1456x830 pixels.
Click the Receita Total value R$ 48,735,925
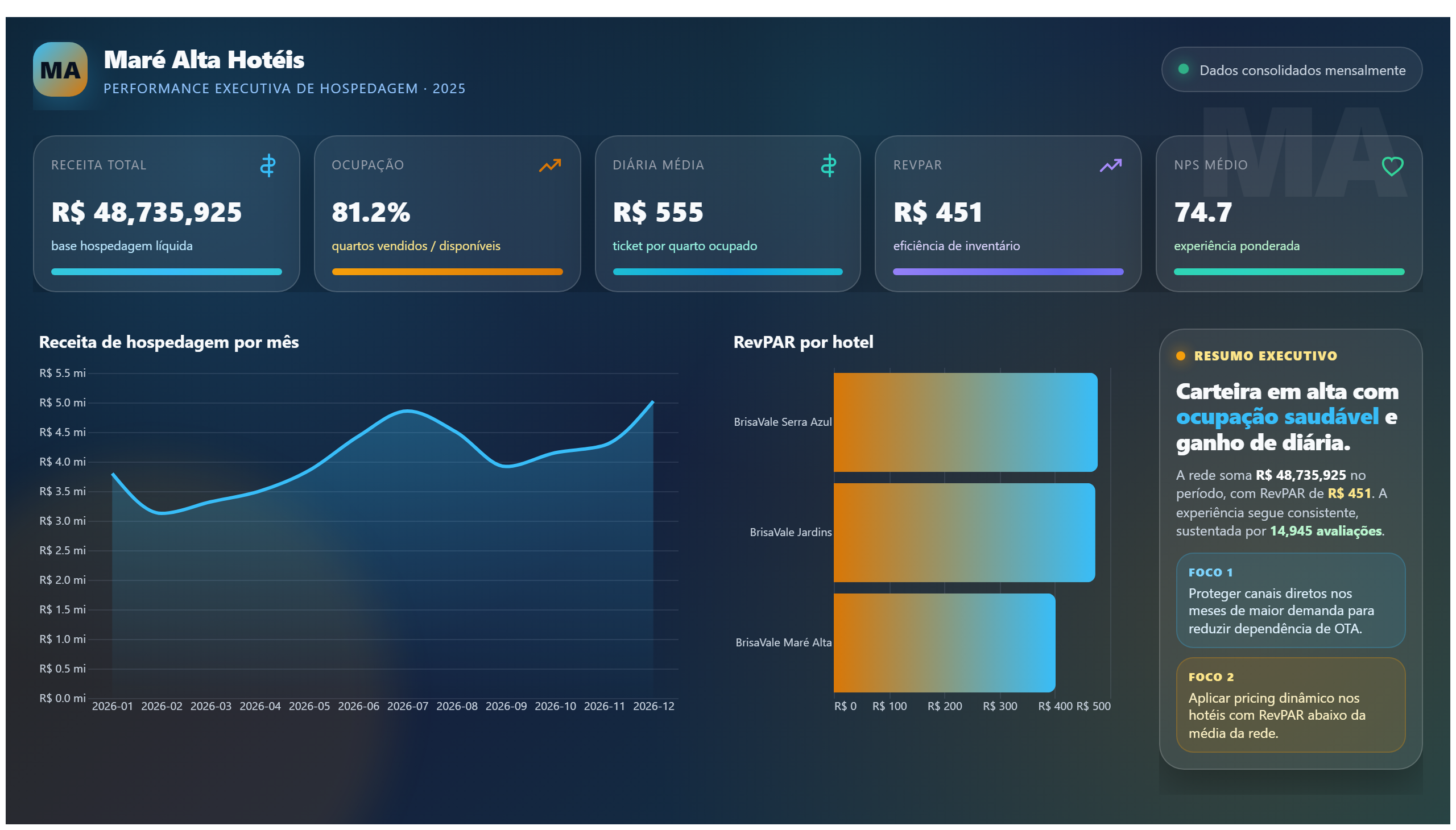click(x=147, y=212)
